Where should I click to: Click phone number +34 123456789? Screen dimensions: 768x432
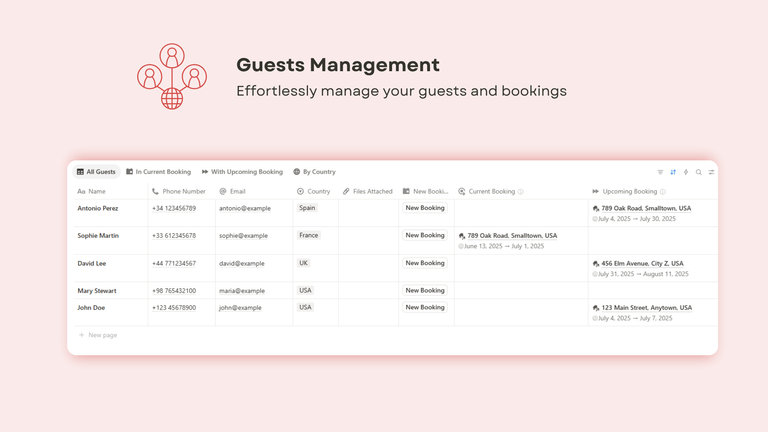point(174,208)
